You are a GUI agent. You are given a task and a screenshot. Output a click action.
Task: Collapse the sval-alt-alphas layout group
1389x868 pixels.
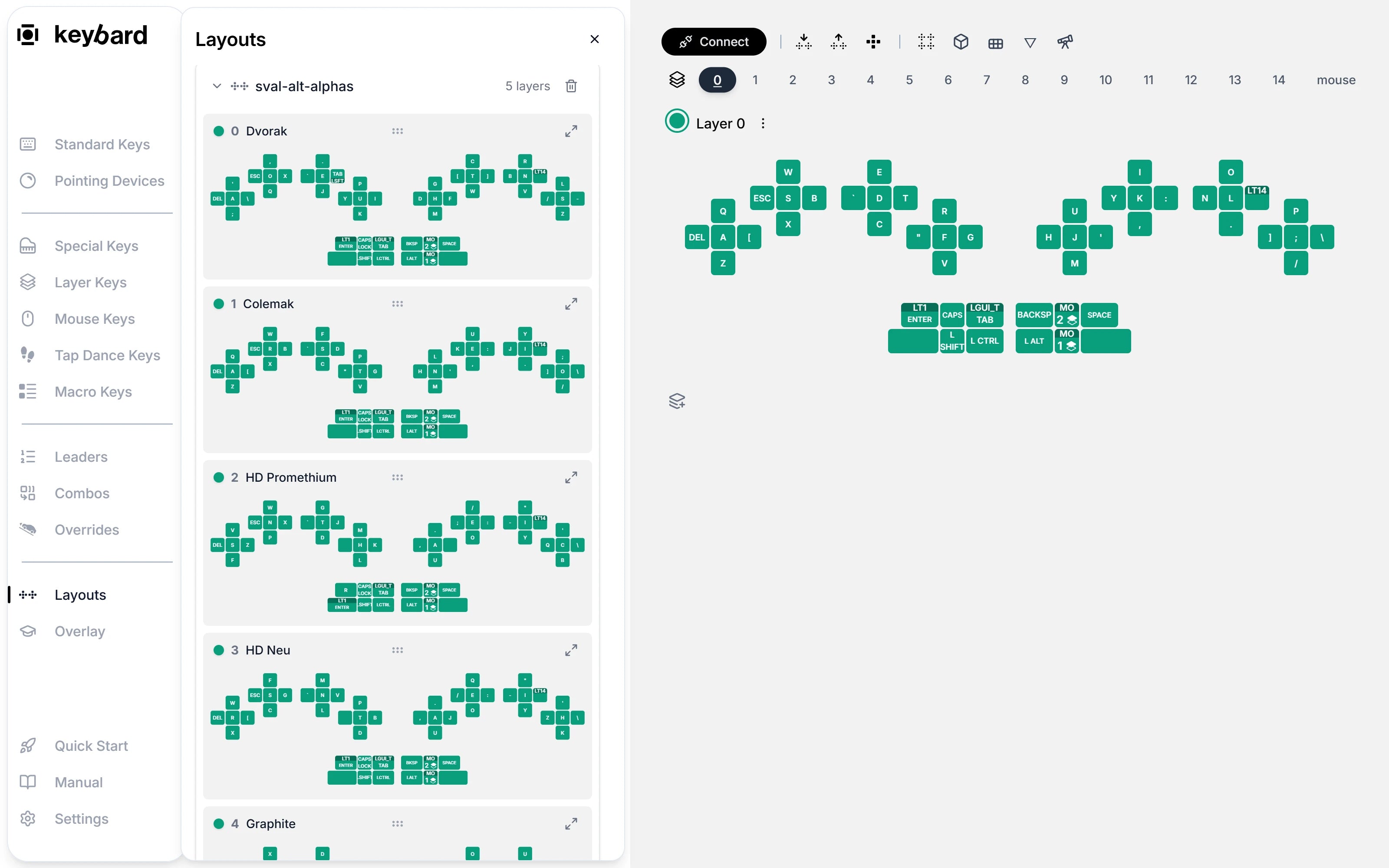(217, 86)
